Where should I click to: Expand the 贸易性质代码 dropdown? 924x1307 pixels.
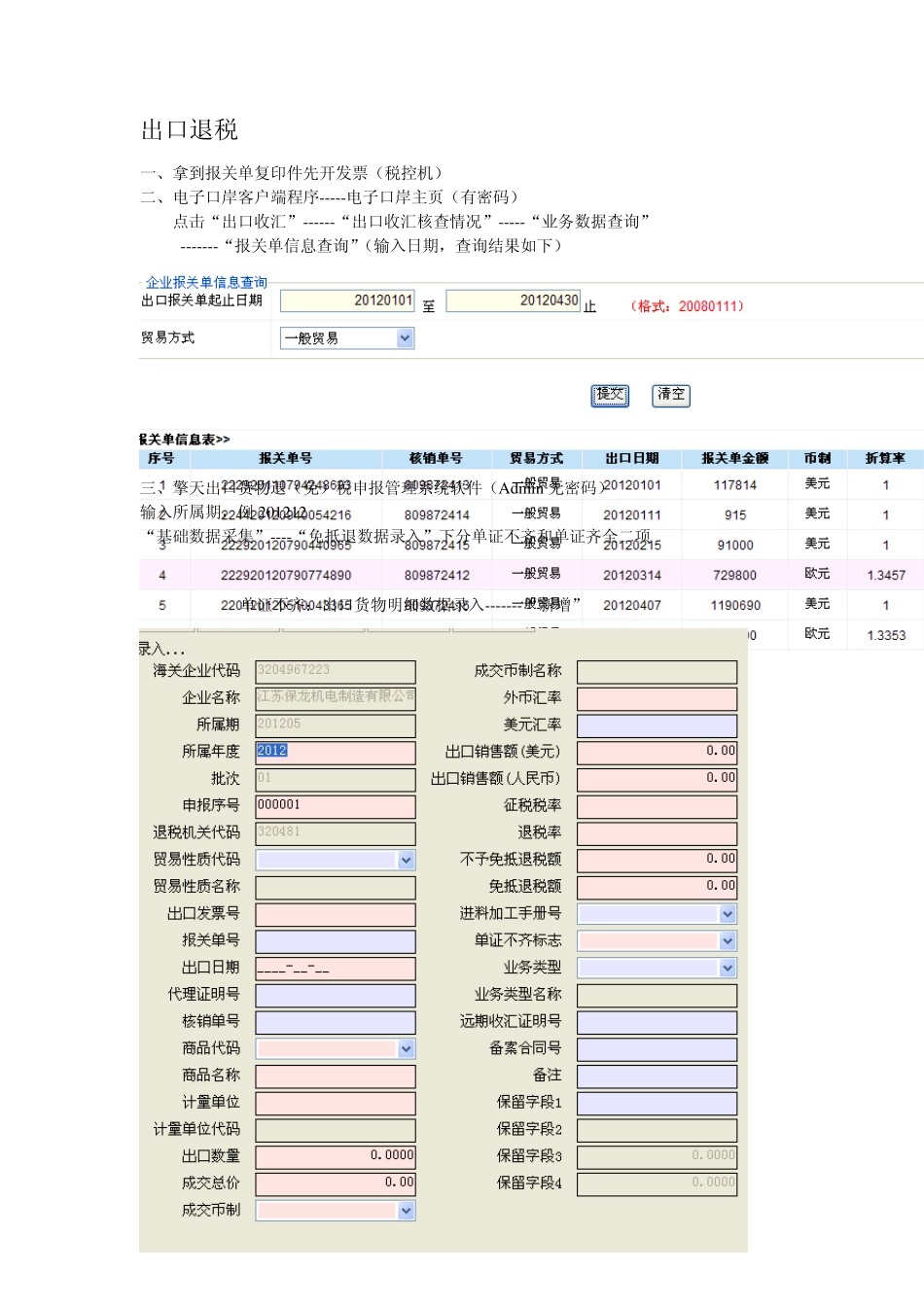click(x=407, y=860)
